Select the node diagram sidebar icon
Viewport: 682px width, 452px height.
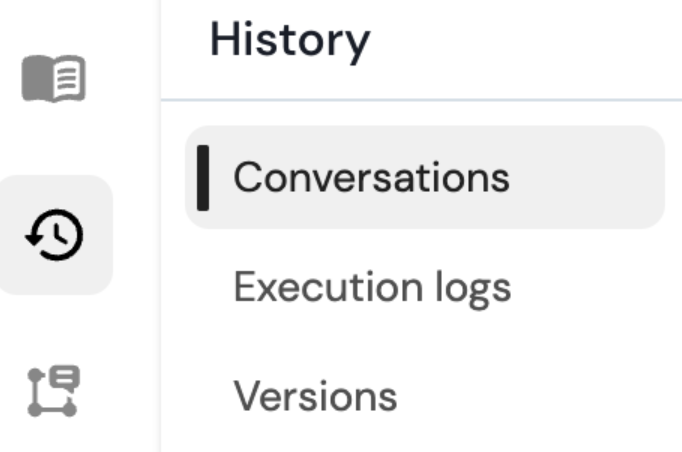[54, 391]
